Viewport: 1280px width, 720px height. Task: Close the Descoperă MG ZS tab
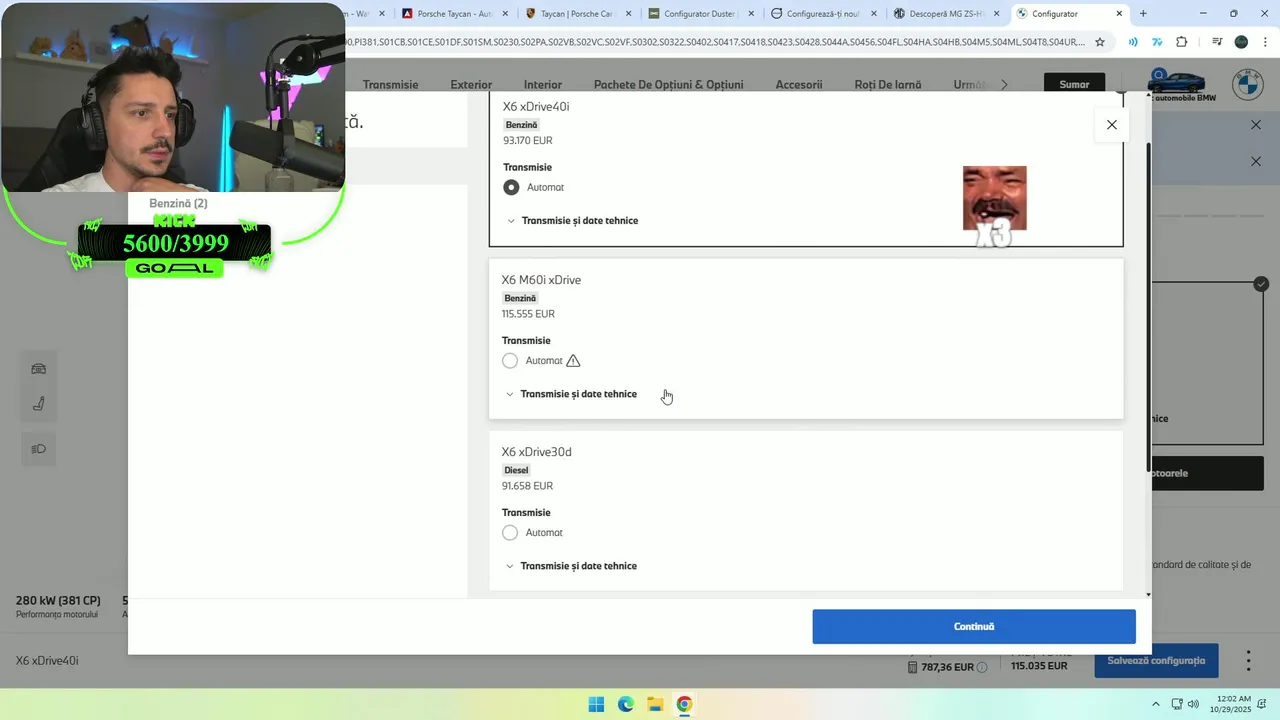[x=996, y=14]
